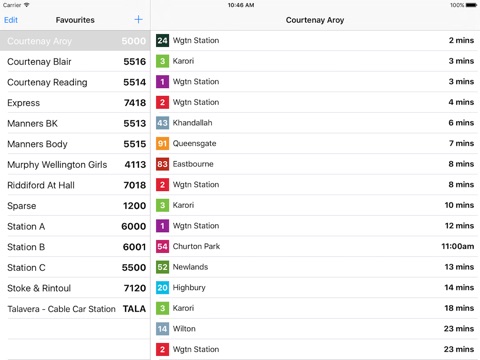Select the route 14 Wilton badge
This screenshot has height=360, width=480.
pos(162,329)
